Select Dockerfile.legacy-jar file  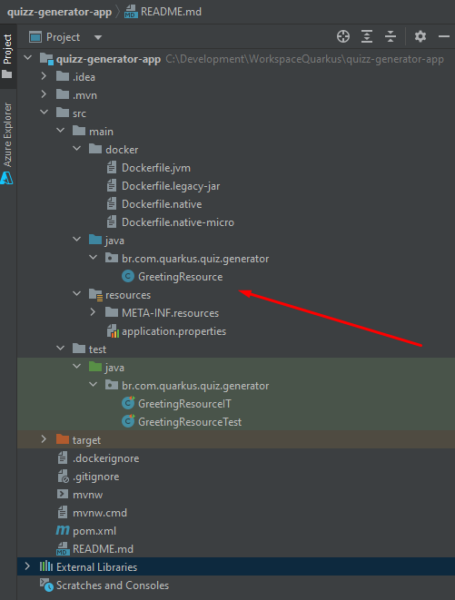tap(171, 186)
